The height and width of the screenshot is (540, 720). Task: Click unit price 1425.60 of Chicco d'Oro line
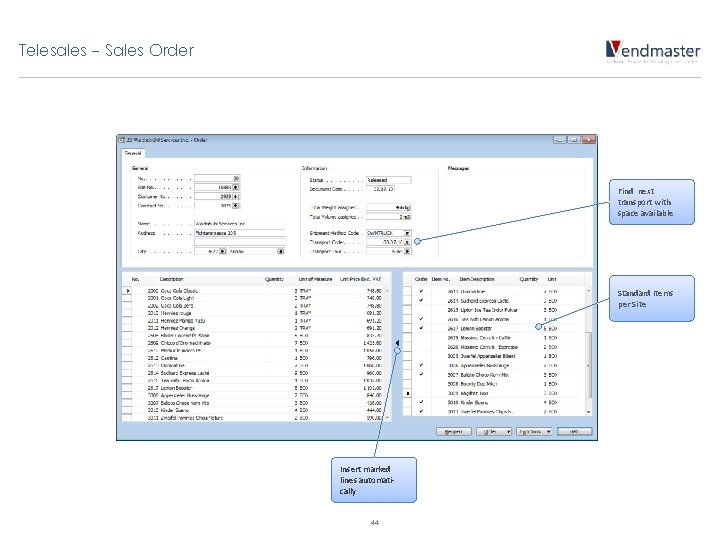[x=372, y=343]
